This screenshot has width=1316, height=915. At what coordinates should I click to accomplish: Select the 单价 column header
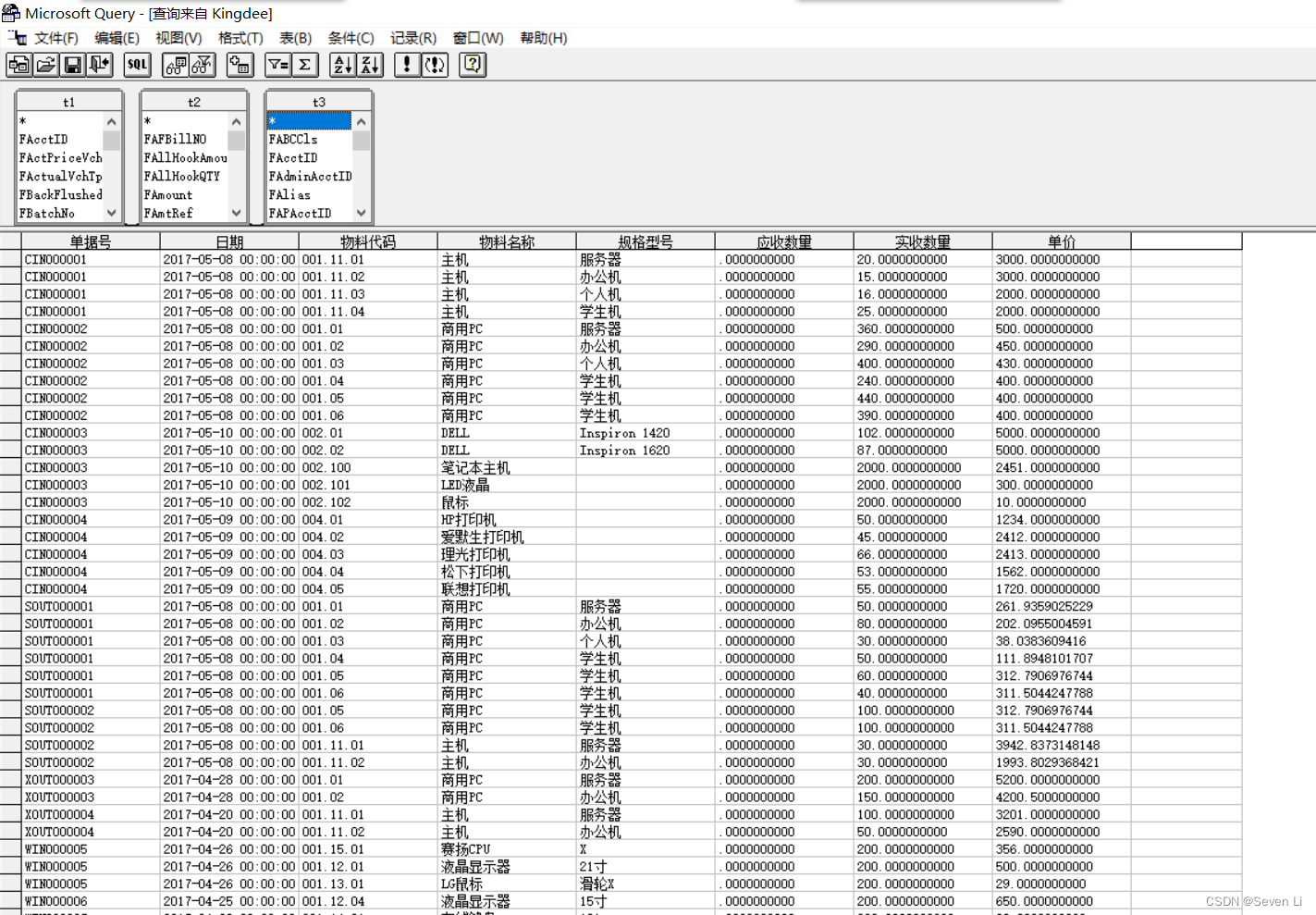click(x=1062, y=241)
